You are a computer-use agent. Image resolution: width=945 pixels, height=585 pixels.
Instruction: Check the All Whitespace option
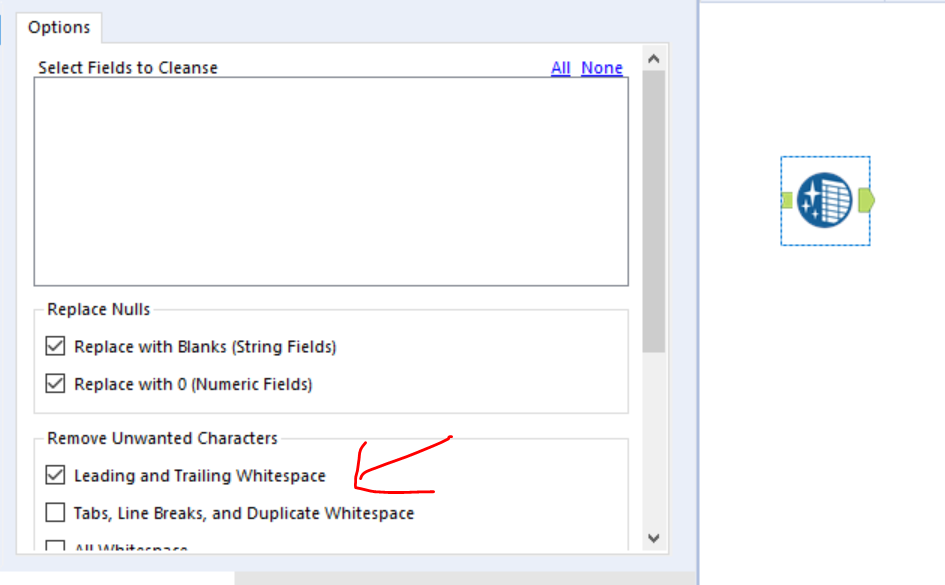[x=55, y=547]
